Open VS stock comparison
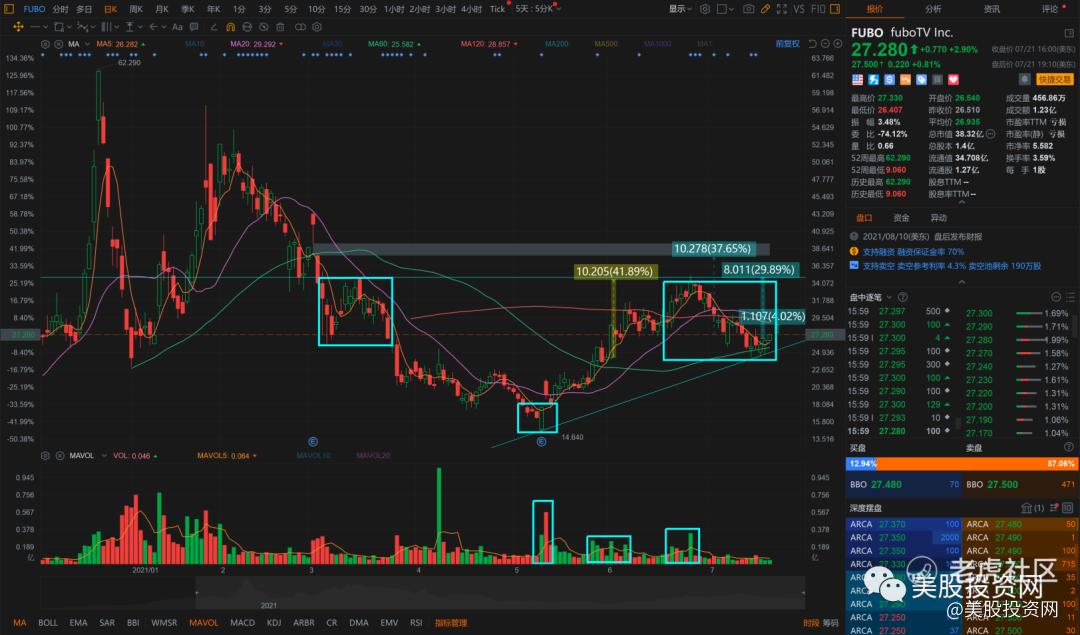This screenshot has height=635, width=1080. (x=799, y=9)
